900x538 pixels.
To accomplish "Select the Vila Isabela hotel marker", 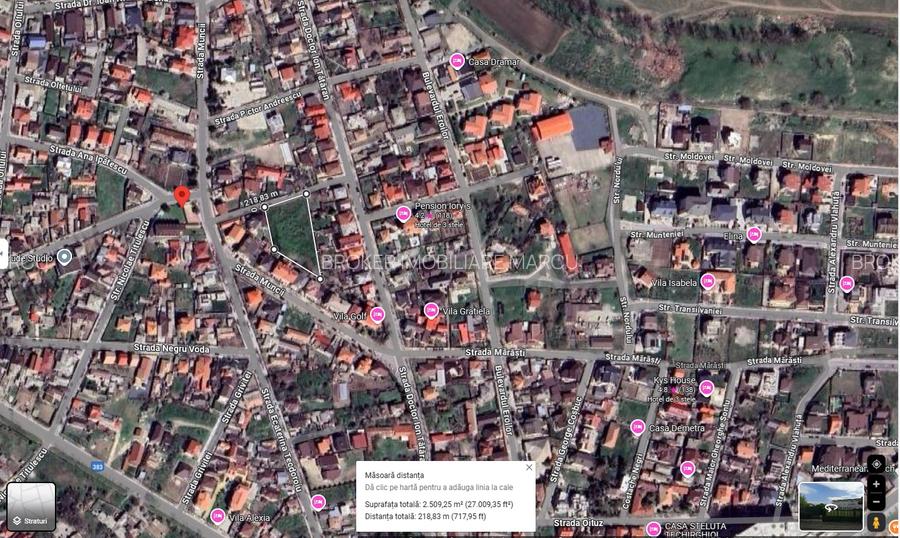I will coord(707,282).
